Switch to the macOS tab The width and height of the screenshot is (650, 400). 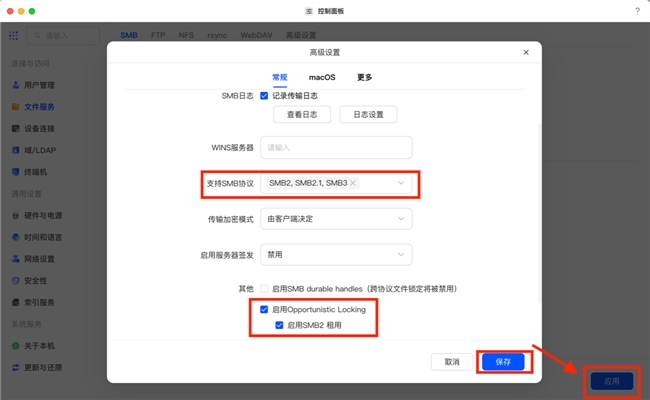[x=322, y=78]
